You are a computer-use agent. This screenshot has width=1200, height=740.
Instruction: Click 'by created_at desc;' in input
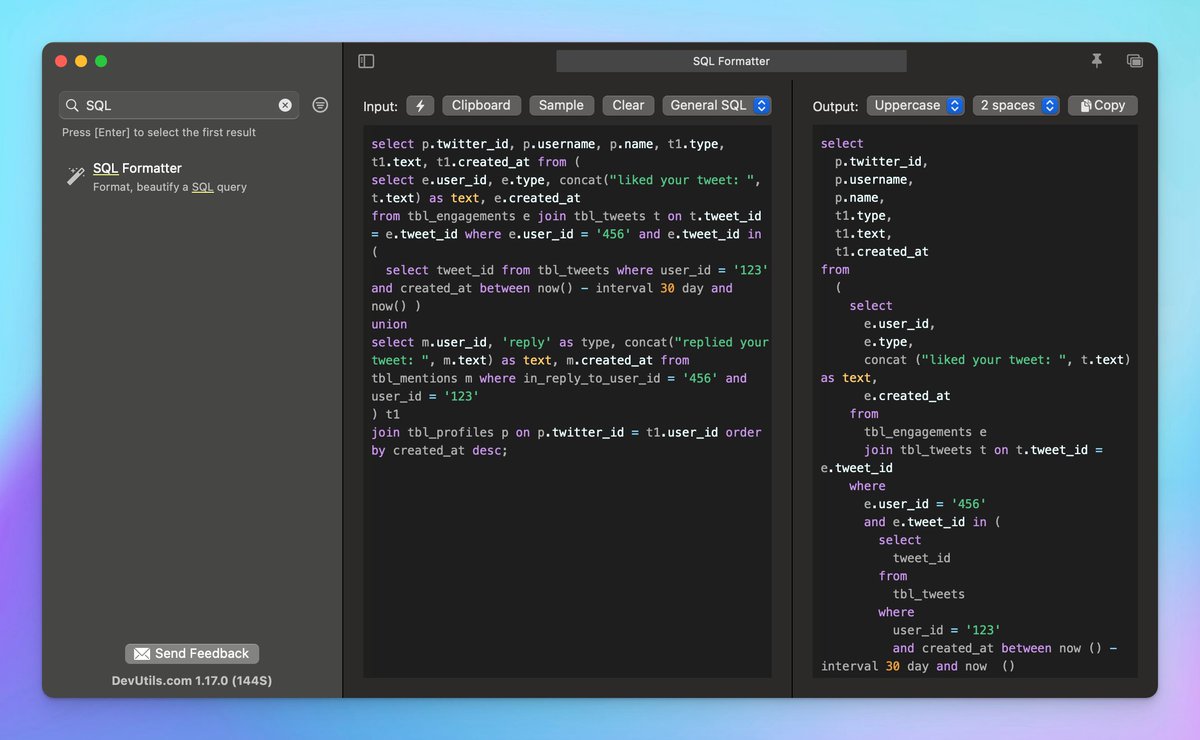tap(440, 450)
